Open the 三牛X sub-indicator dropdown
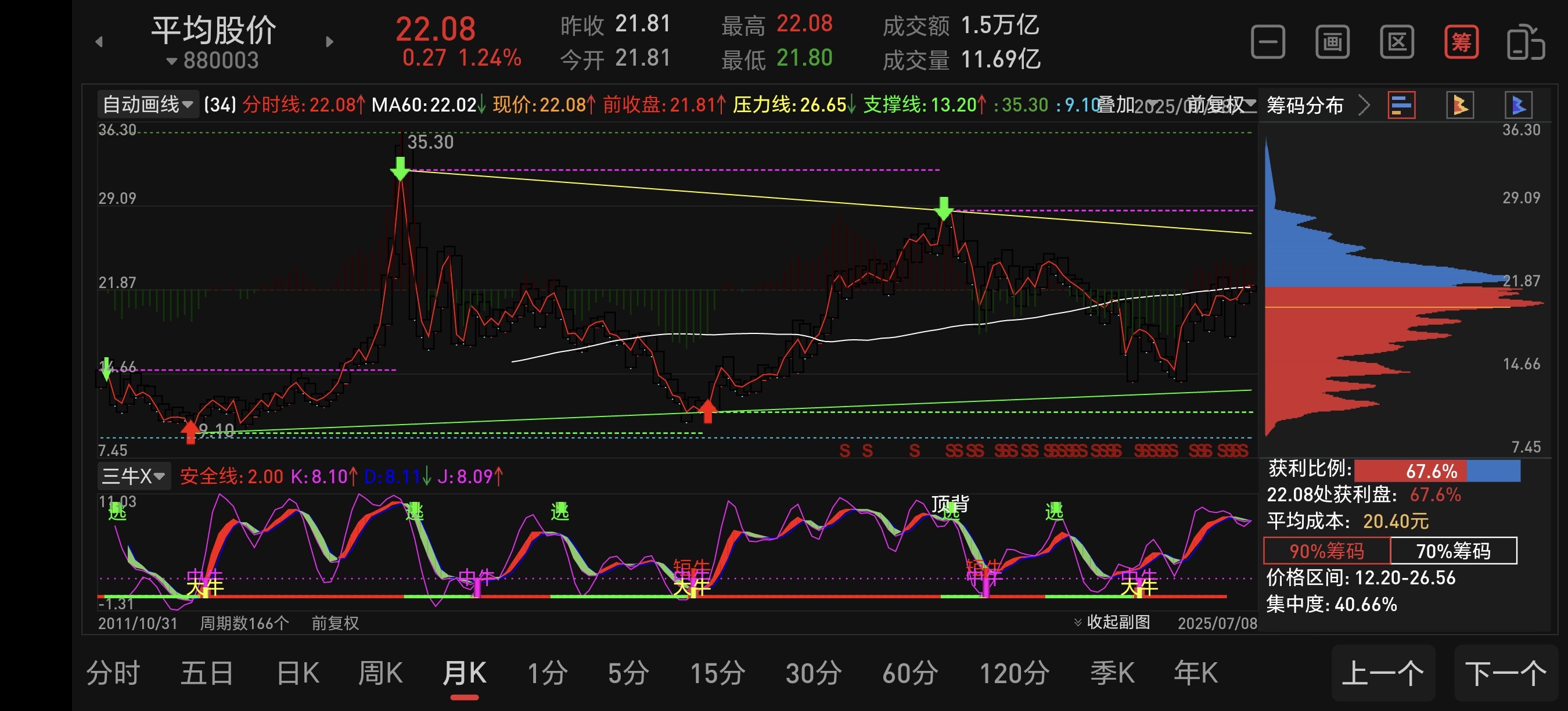 (x=134, y=476)
